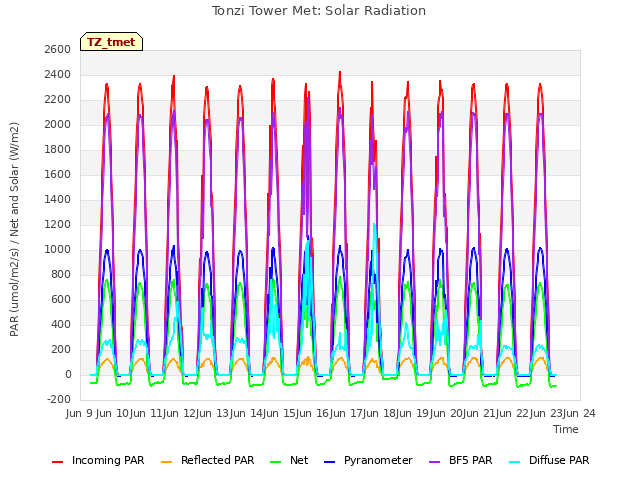This screenshot has height=480, width=640.
Task: Click the blue Pyranometer legend swatch
Action: 329,462
